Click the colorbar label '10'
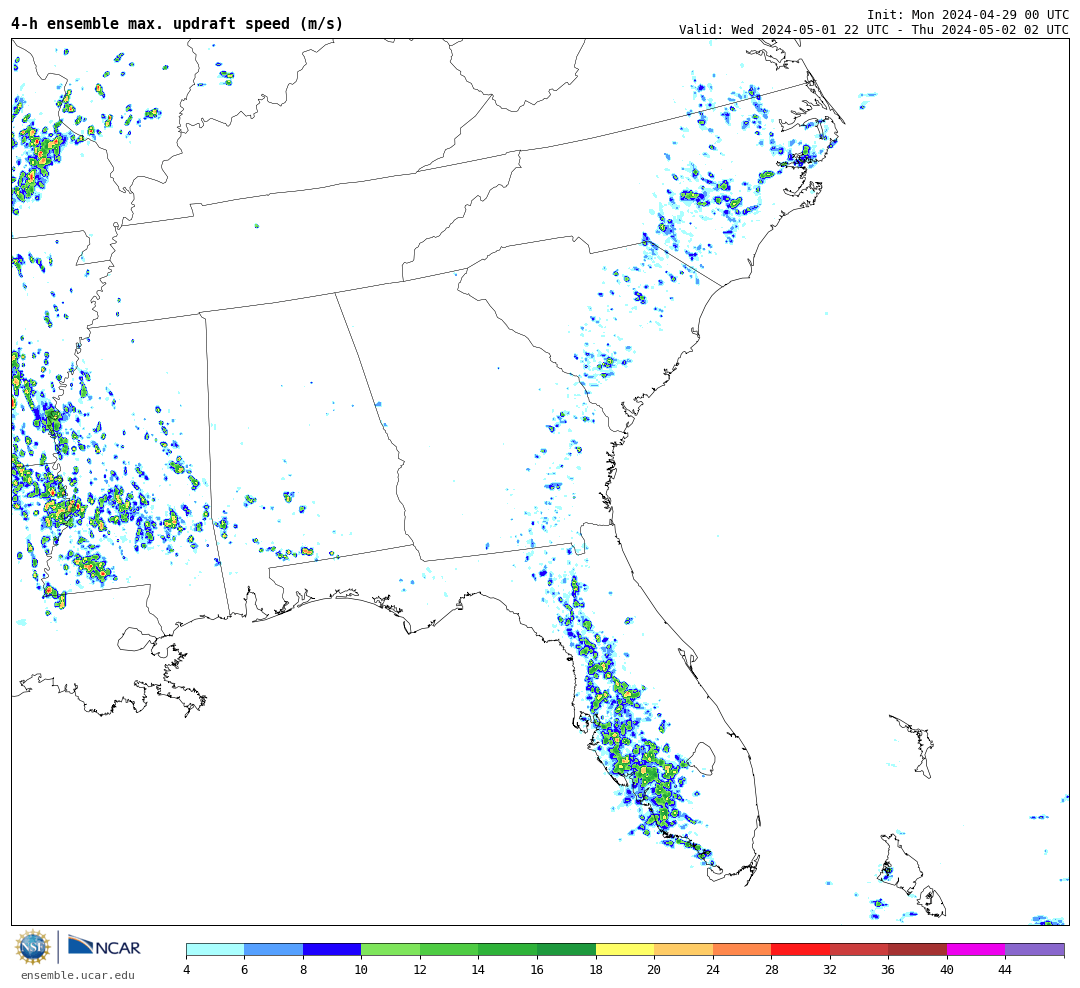The image size is (1080, 988). click(361, 970)
